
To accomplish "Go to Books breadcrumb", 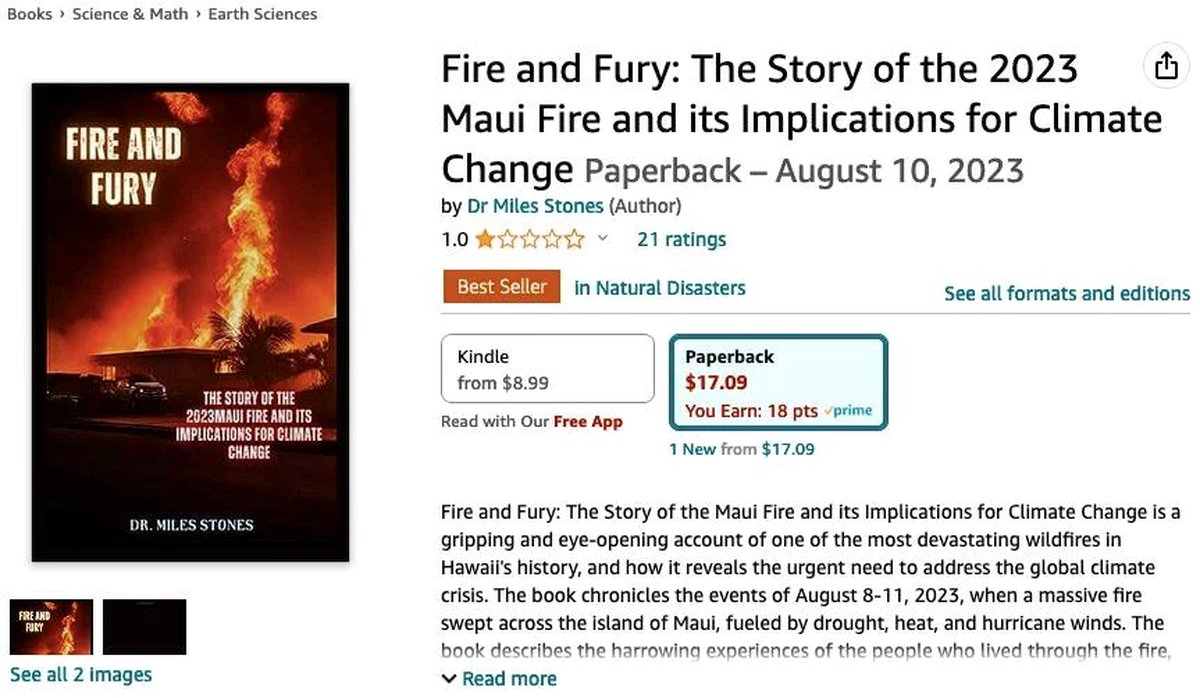I will (29, 14).
